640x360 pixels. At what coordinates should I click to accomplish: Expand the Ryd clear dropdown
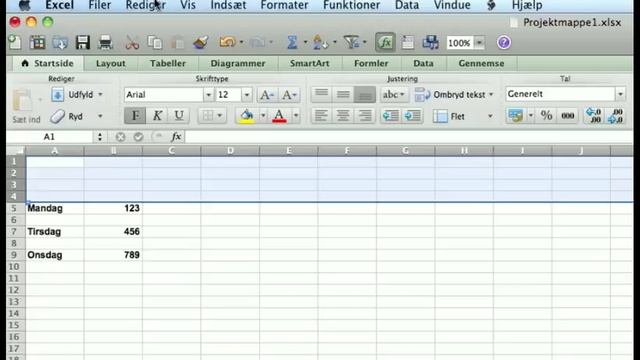pos(100,116)
